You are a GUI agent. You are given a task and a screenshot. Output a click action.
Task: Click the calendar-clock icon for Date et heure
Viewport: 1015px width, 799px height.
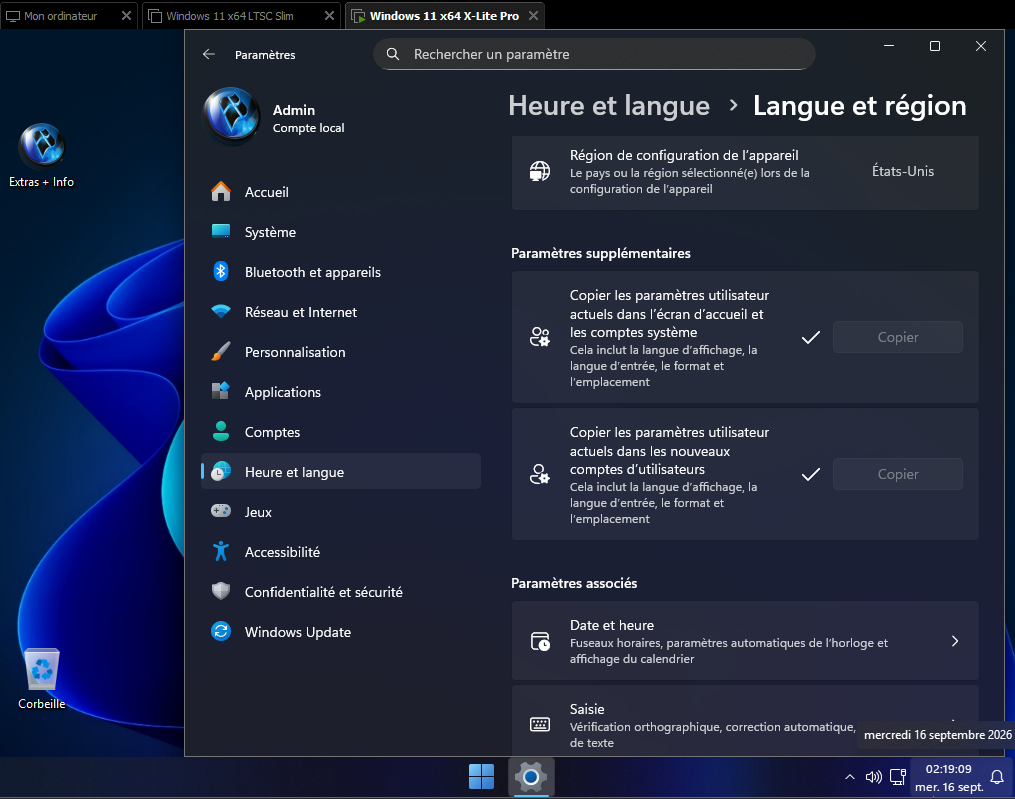tap(540, 641)
